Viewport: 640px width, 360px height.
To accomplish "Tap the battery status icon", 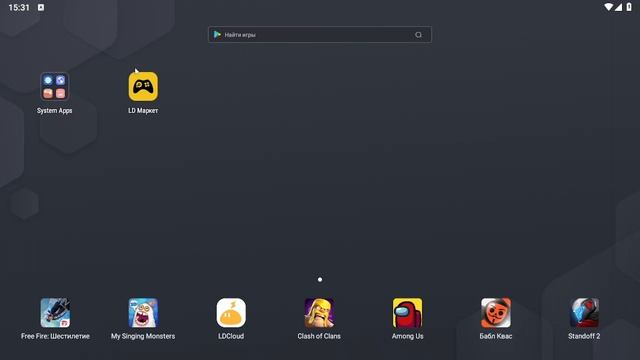I will [629, 7].
